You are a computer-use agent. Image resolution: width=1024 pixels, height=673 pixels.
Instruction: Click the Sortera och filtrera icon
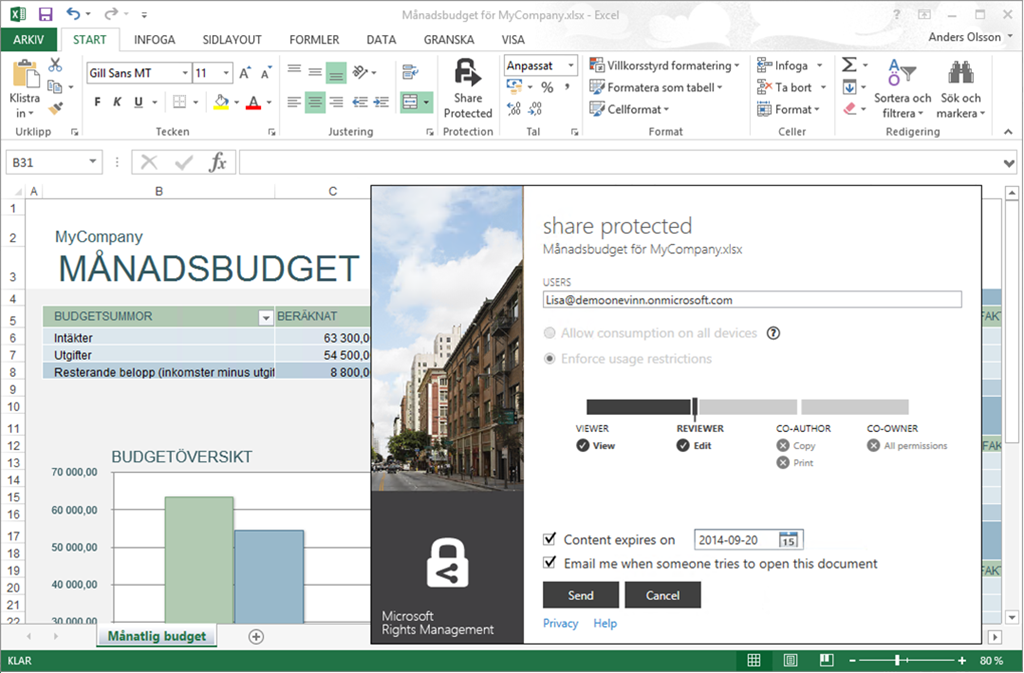(902, 75)
